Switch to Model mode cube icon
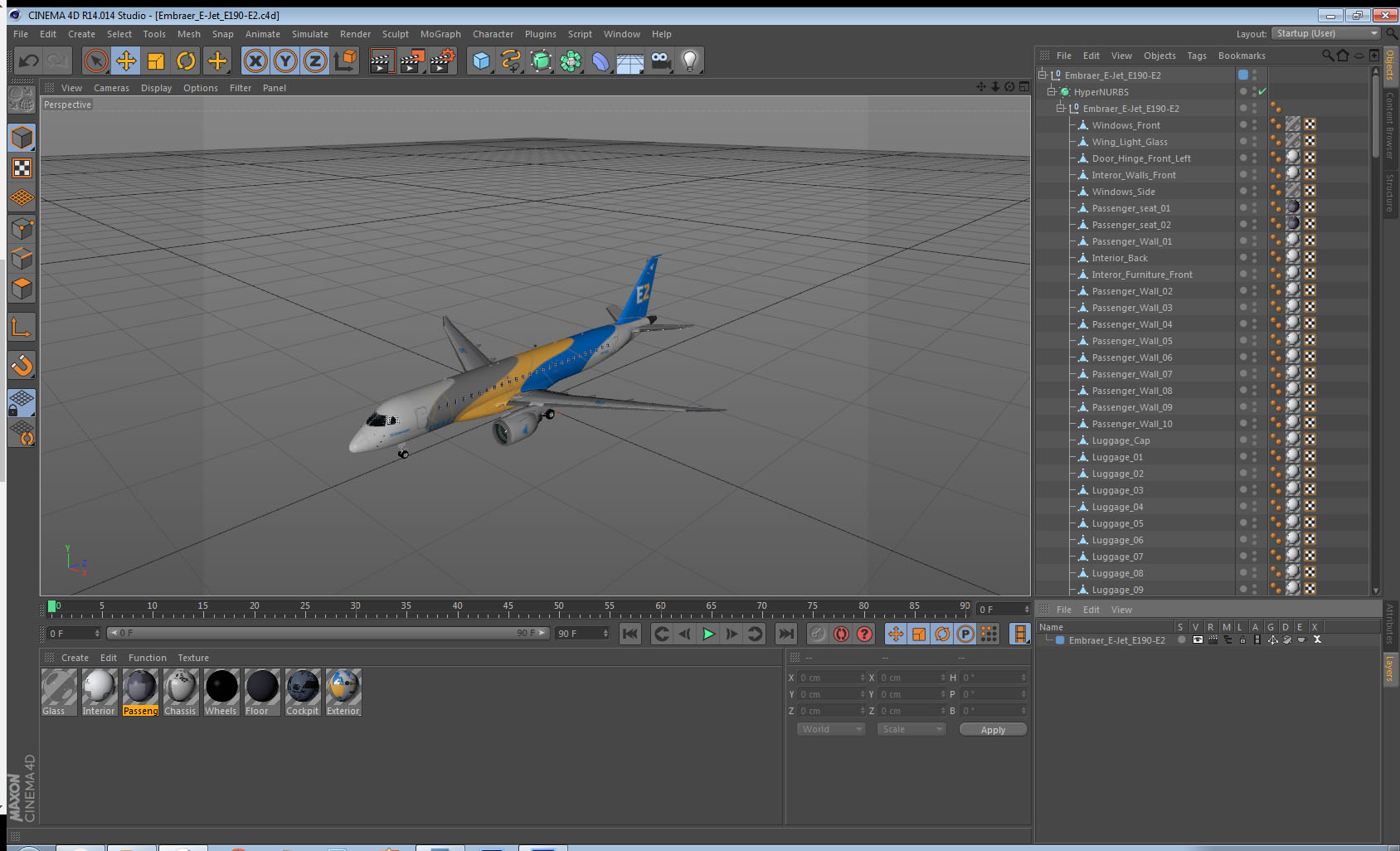 [x=22, y=138]
